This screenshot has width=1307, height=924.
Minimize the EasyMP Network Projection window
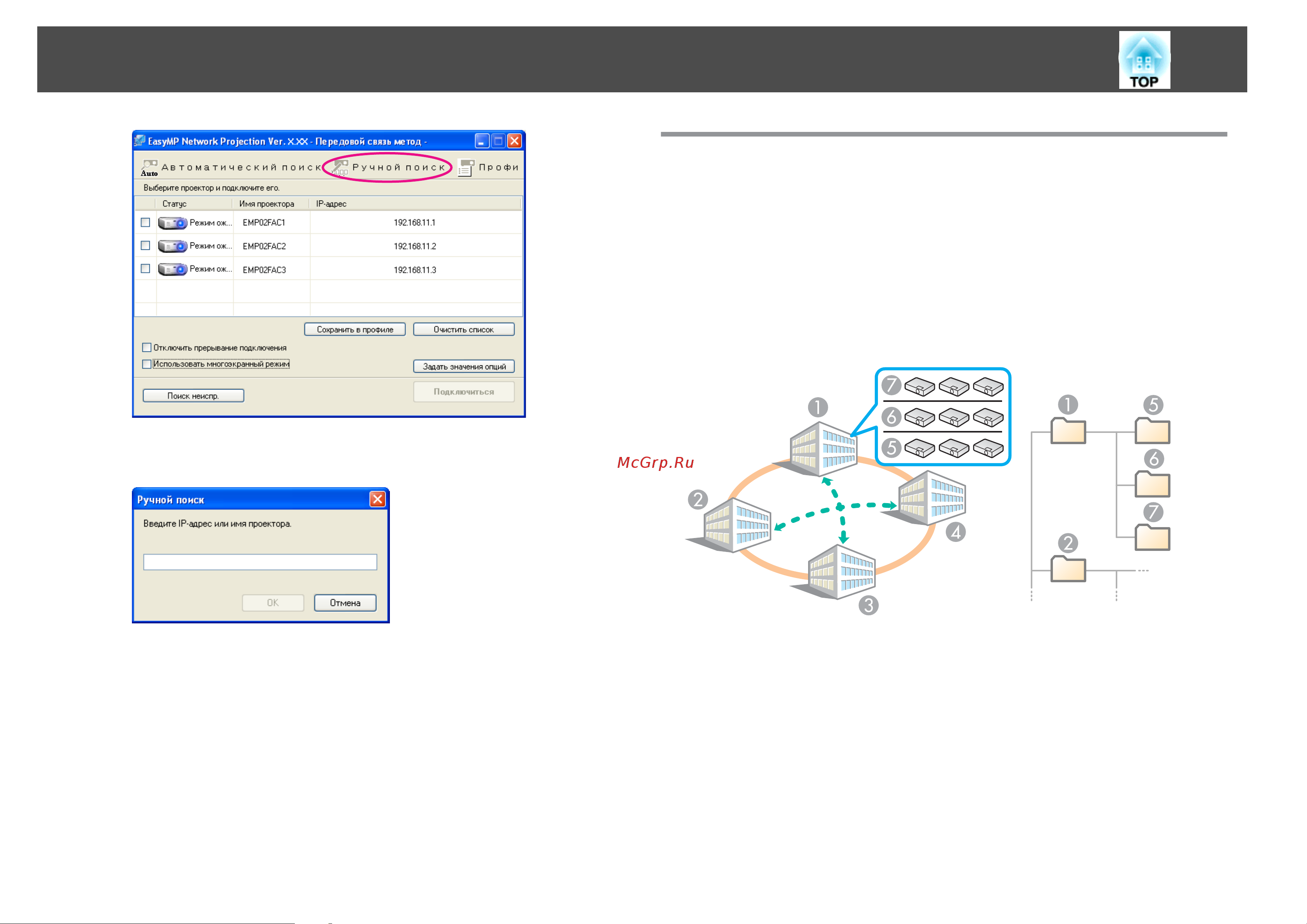(481, 141)
